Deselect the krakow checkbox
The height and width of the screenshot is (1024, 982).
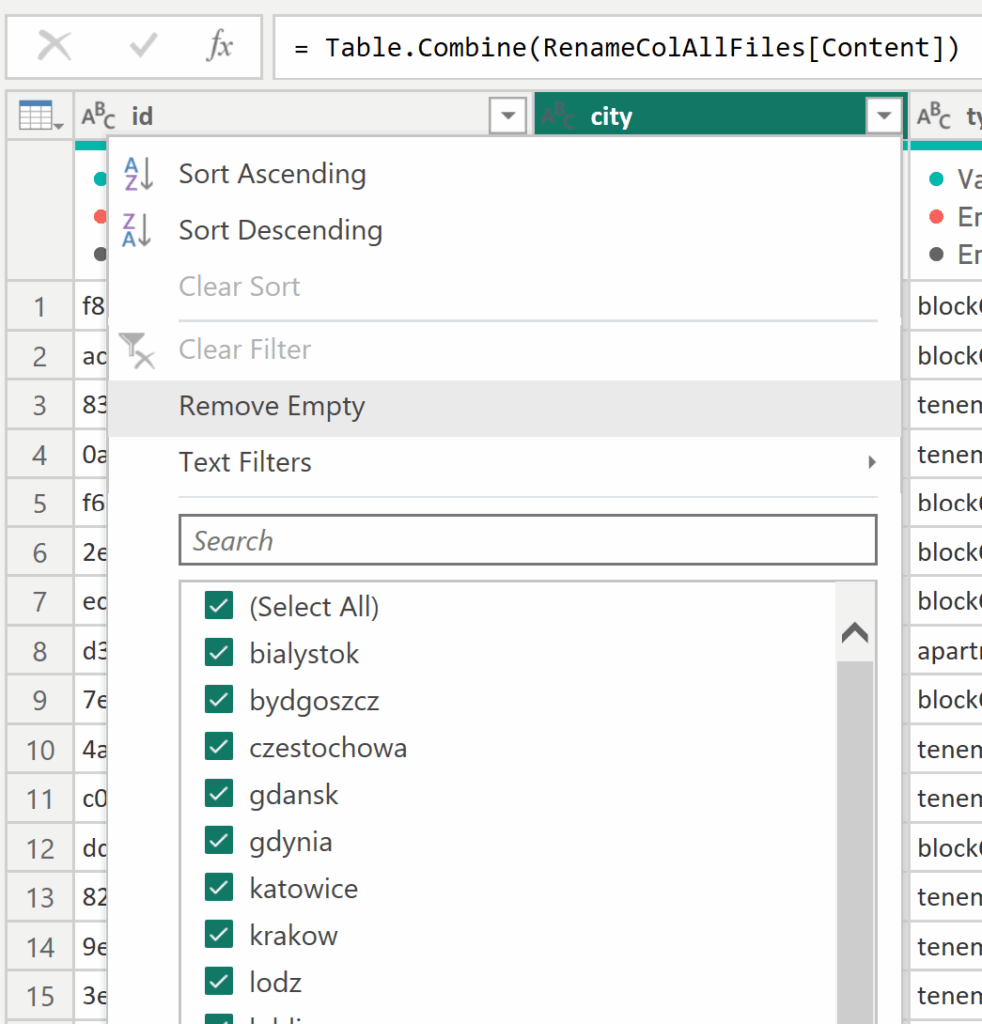pyautogui.click(x=219, y=935)
